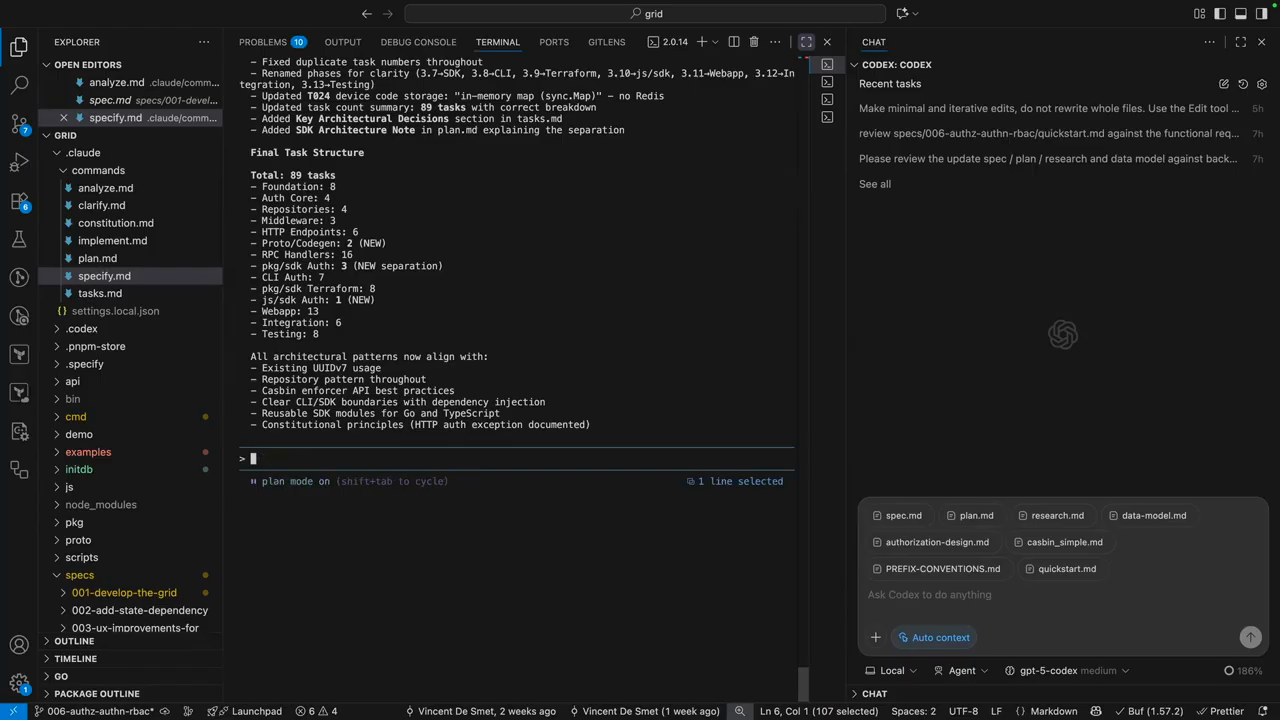The height and width of the screenshot is (720, 1280).
Task: Open the Agent mode dropdown
Action: (967, 671)
